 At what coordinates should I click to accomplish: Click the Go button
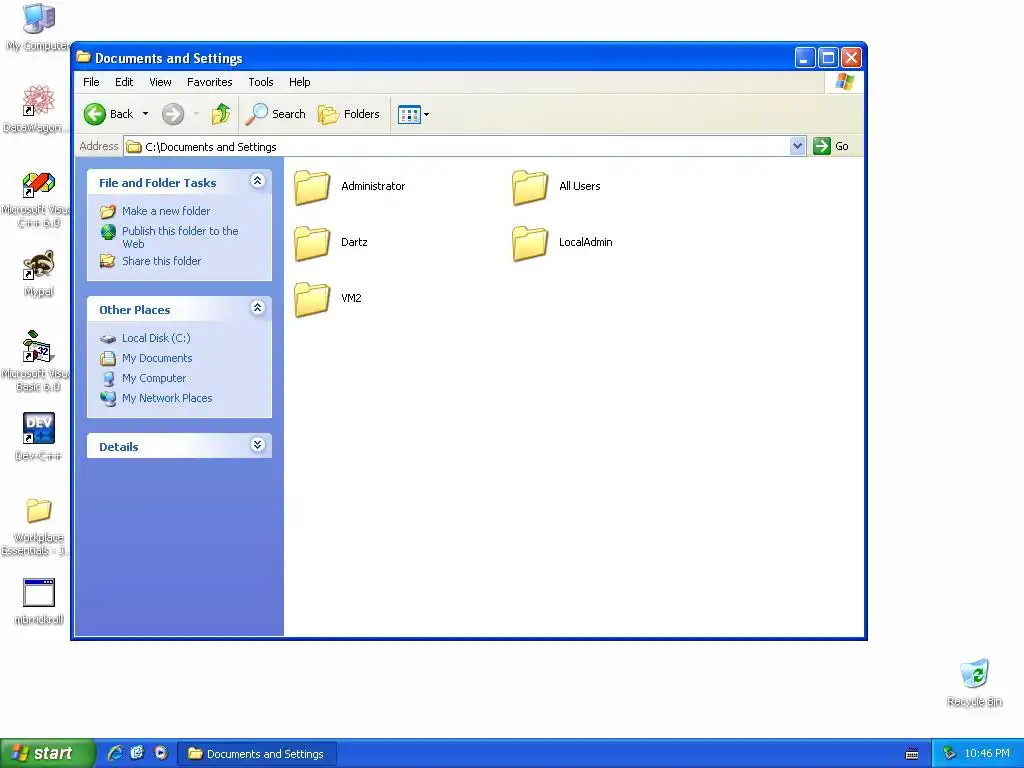coord(831,146)
